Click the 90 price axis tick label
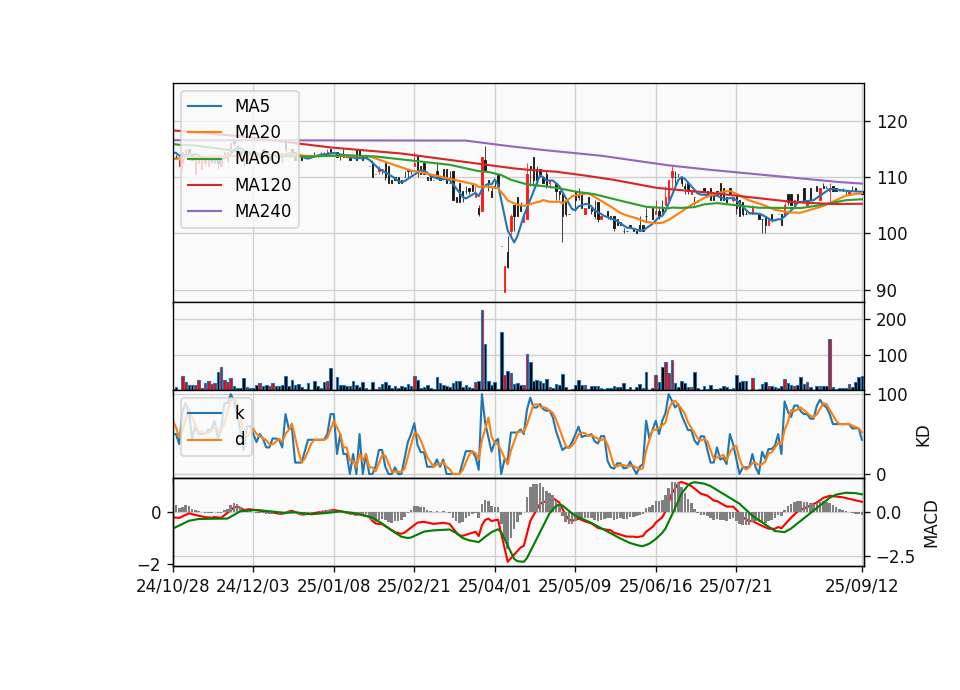Image resolution: width=960 pixels, height=690 pixels. (887, 291)
